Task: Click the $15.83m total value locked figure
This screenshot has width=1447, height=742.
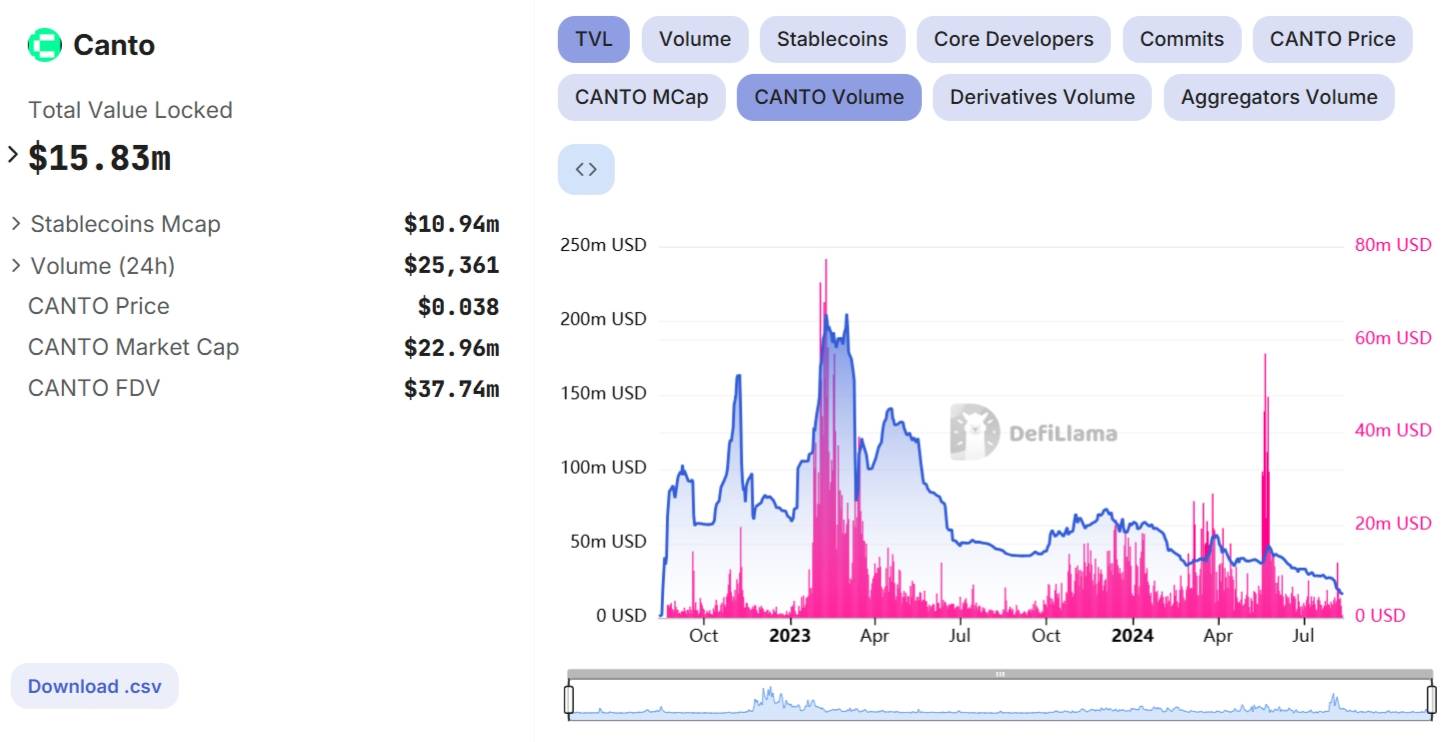Action: click(x=99, y=158)
